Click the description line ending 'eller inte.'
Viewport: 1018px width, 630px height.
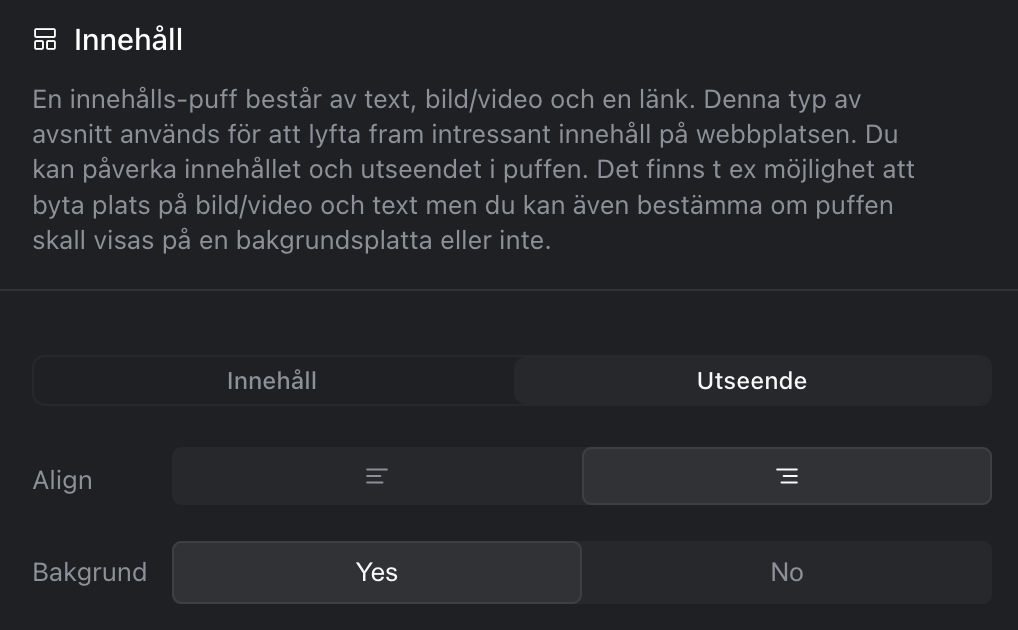290,241
